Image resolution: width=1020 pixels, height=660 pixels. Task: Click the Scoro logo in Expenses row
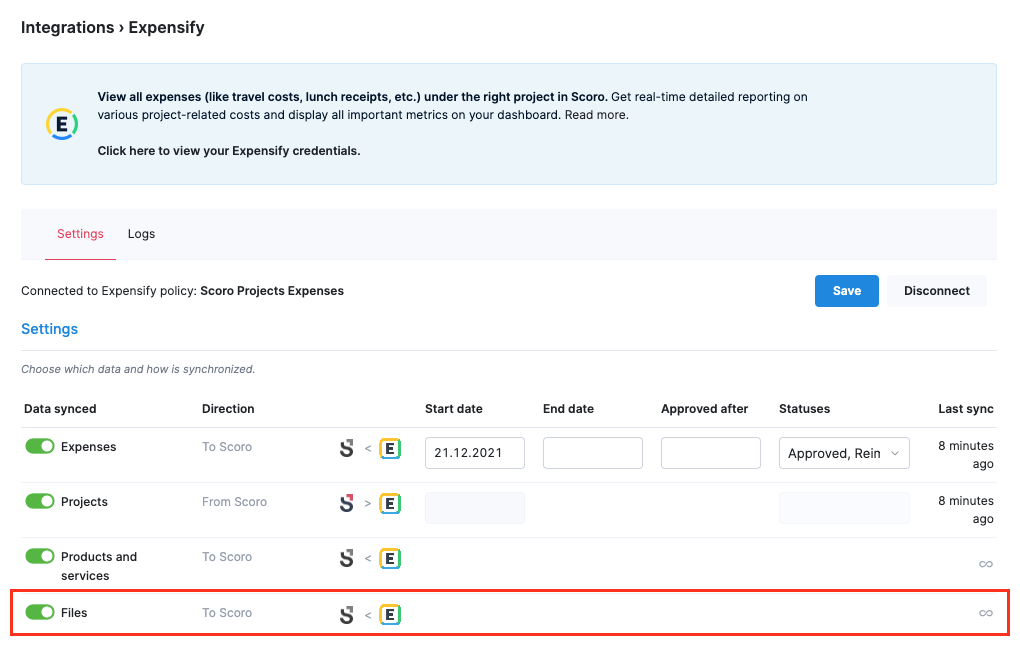pyautogui.click(x=347, y=448)
